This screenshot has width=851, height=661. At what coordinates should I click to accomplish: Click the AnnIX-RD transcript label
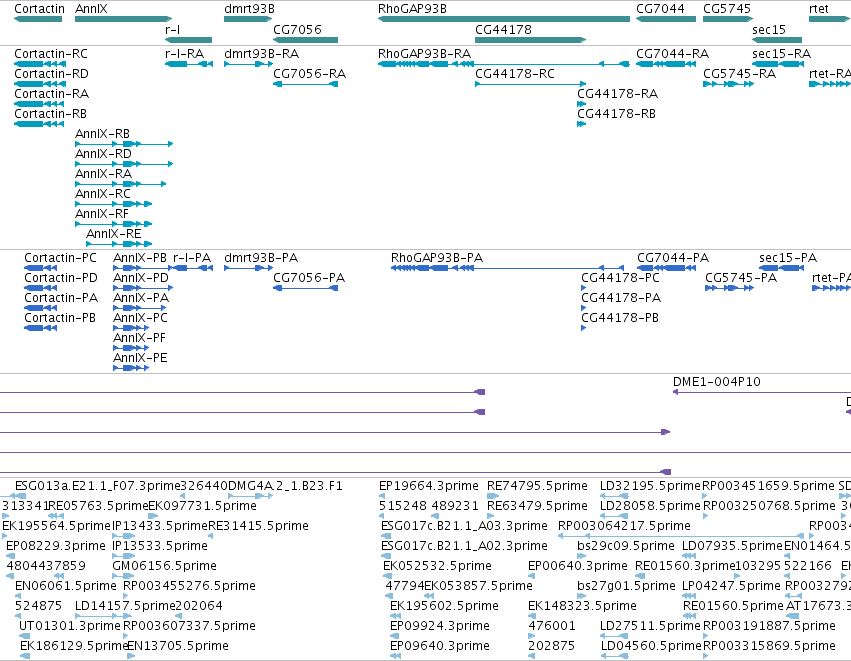(103, 154)
